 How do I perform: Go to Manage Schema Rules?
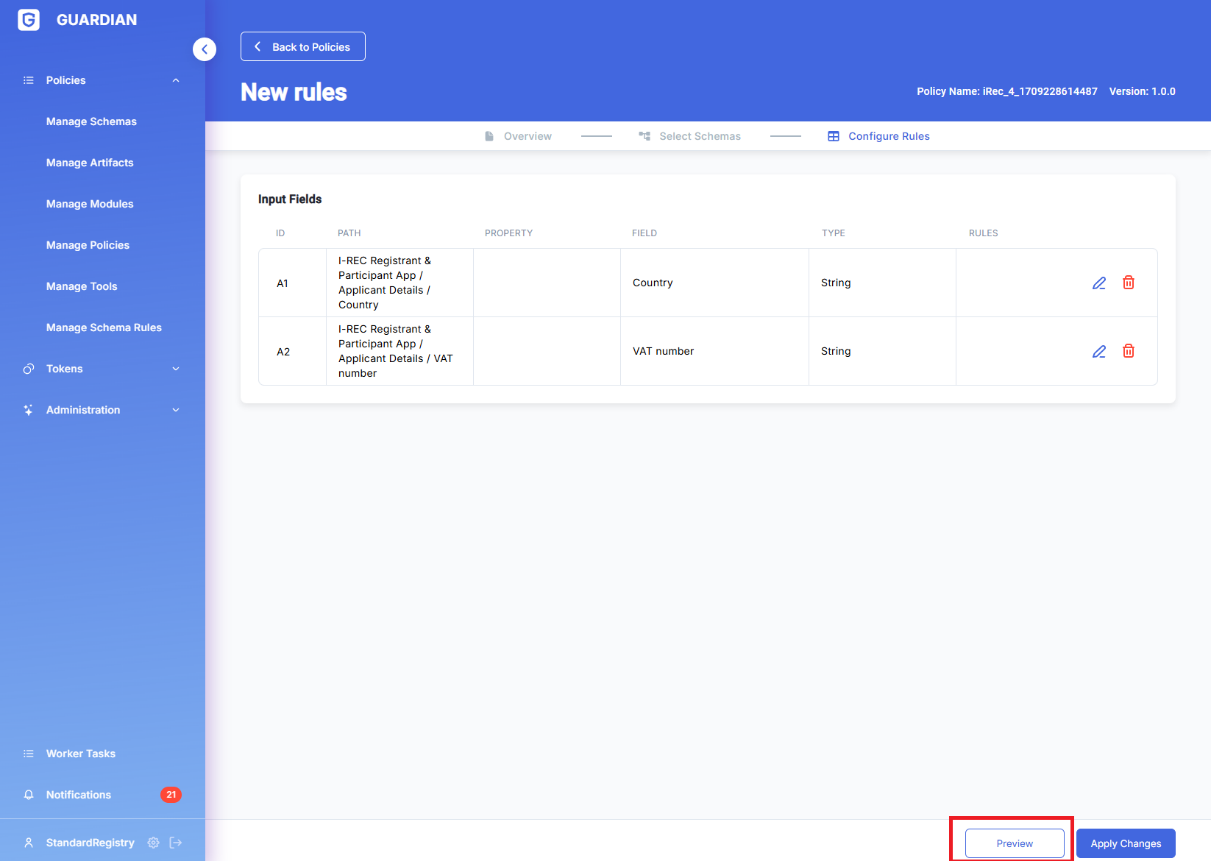coord(103,327)
